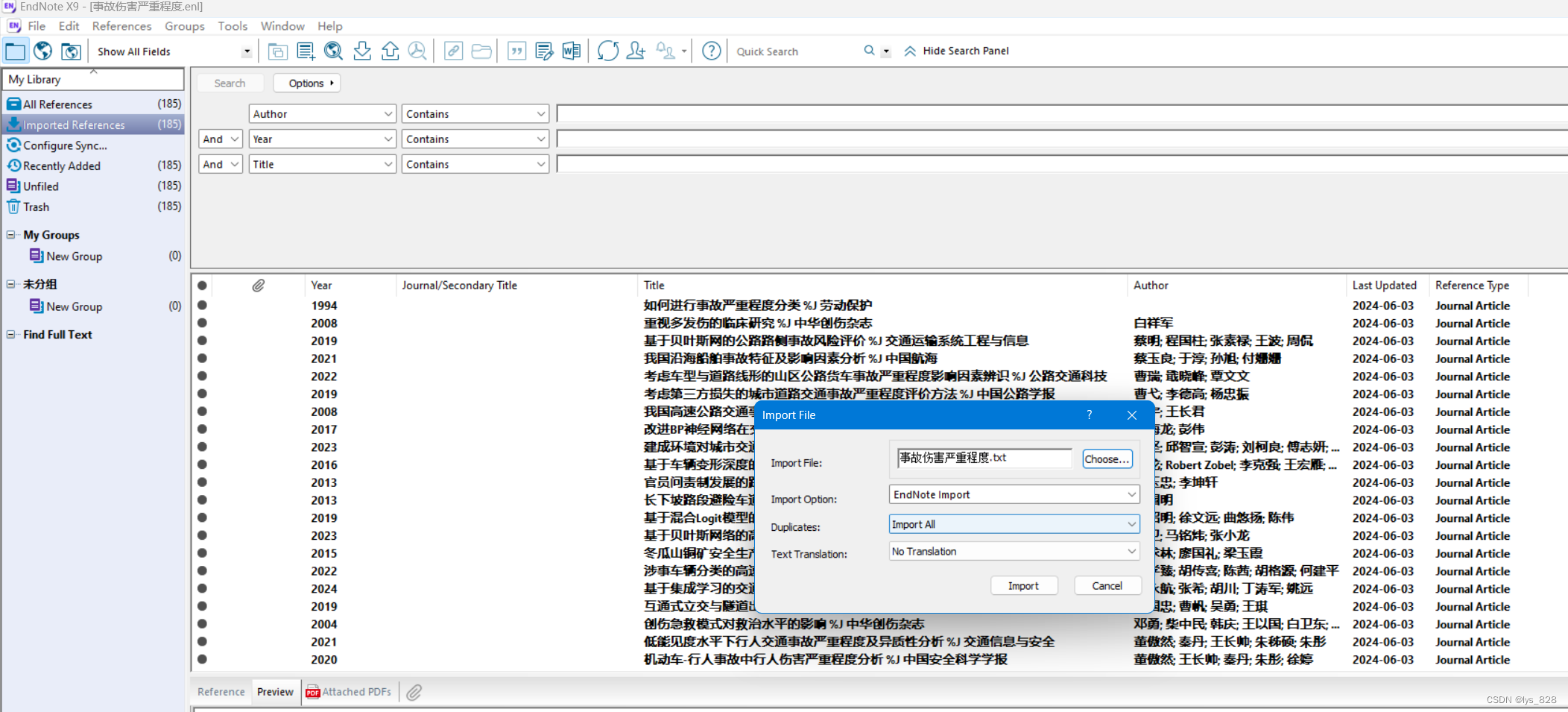Open the Title search field dropdown
This screenshot has width=1568, height=712.
[322, 164]
